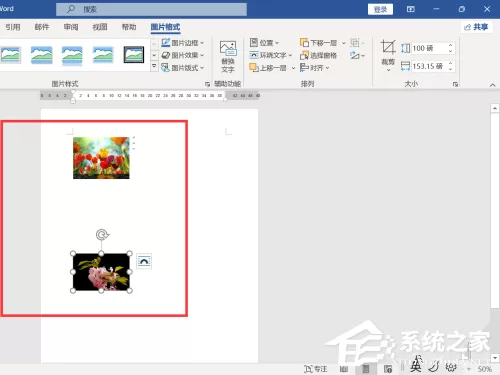Open the Picture Border dropdown
Viewport: 500px width, 375px height.
click(182, 43)
